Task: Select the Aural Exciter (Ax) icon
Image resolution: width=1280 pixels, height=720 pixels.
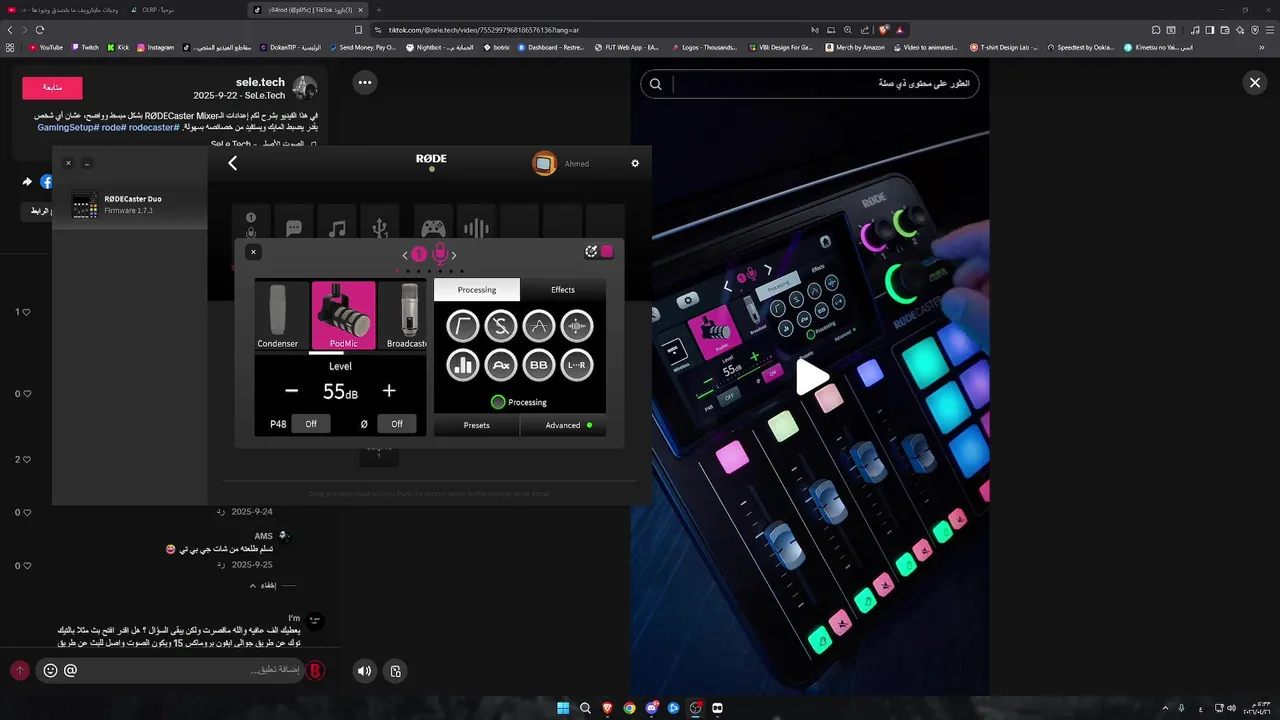Action: click(x=501, y=365)
